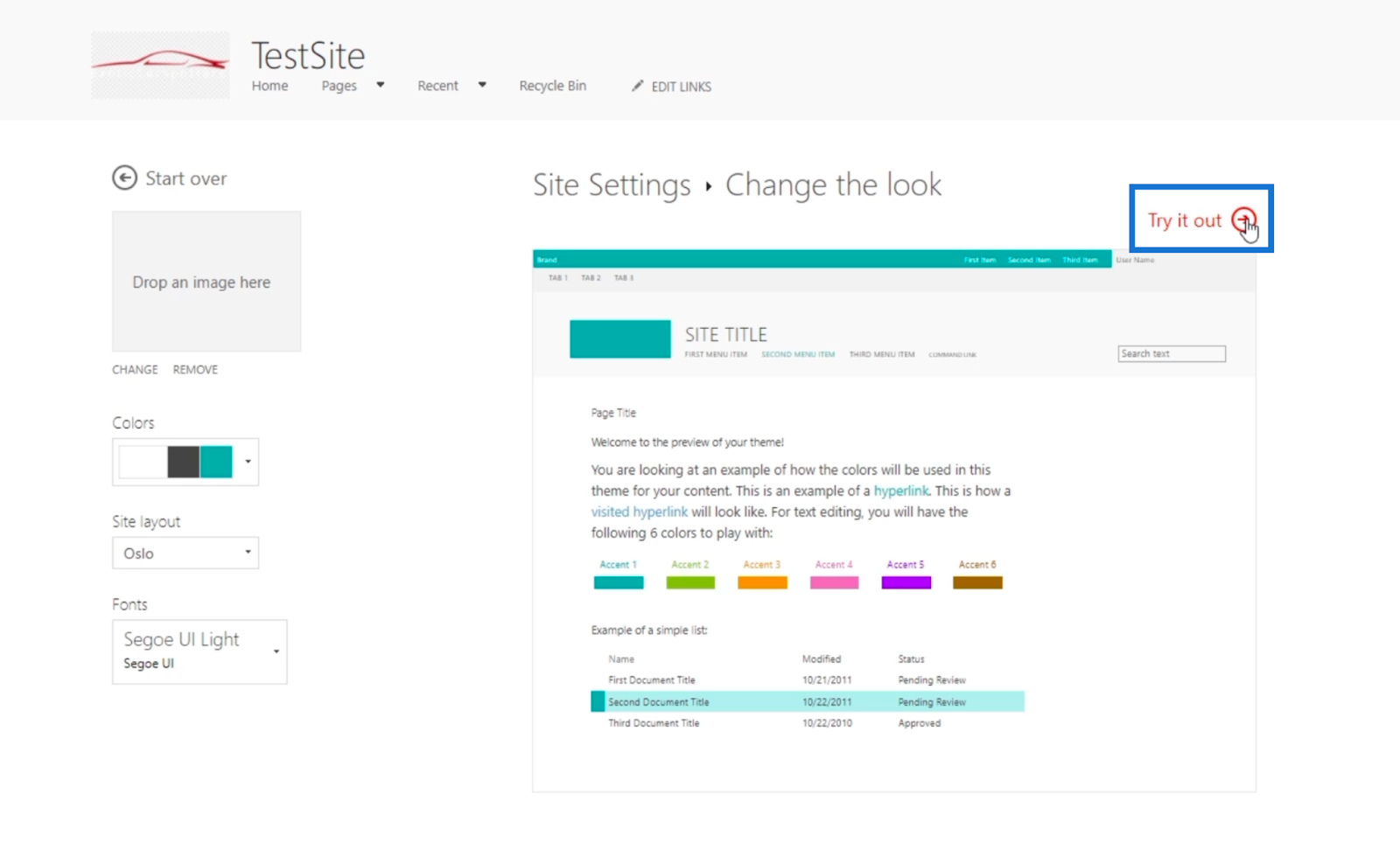This screenshot has height=864, width=1400.
Task: Click the Accent 1 teal swatch in the preview
Action: click(x=619, y=582)
